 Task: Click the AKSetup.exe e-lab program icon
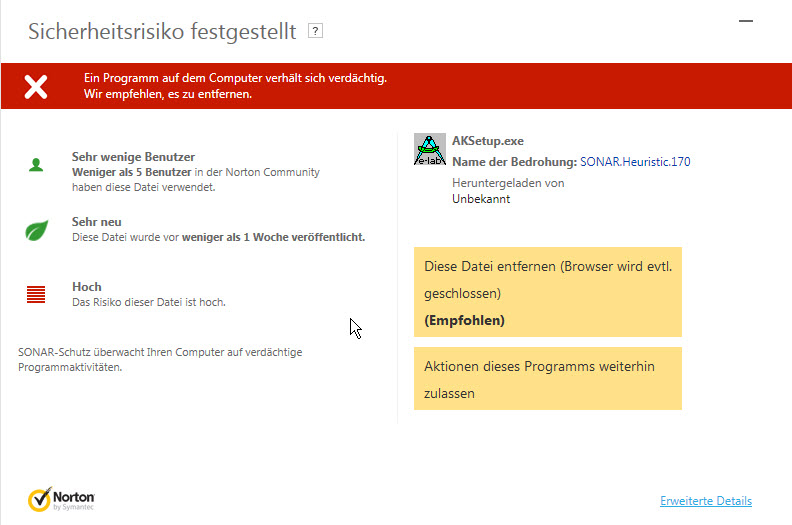[x=429, y=149]
